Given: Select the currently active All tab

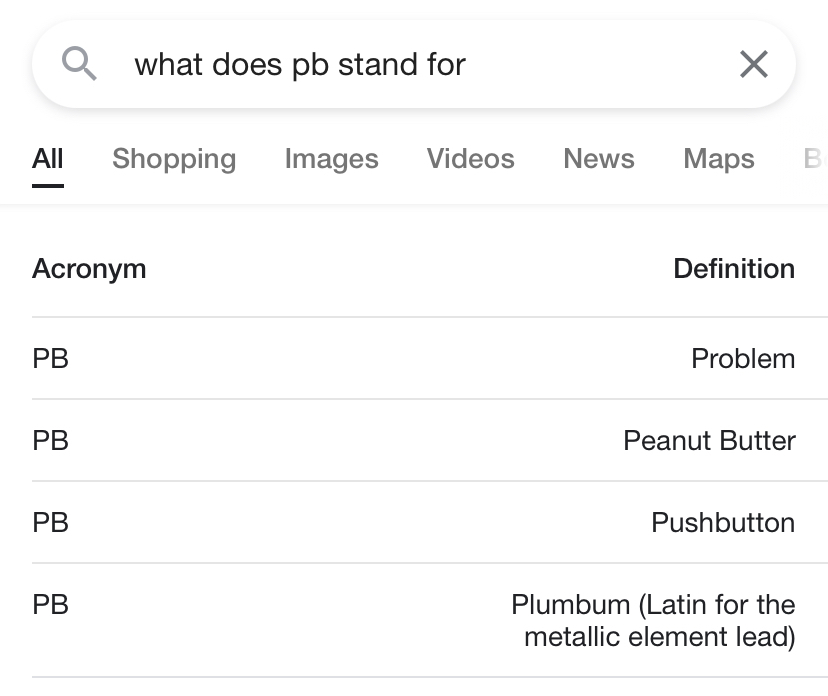Looking at the screenshot, I should click(47, 158).
